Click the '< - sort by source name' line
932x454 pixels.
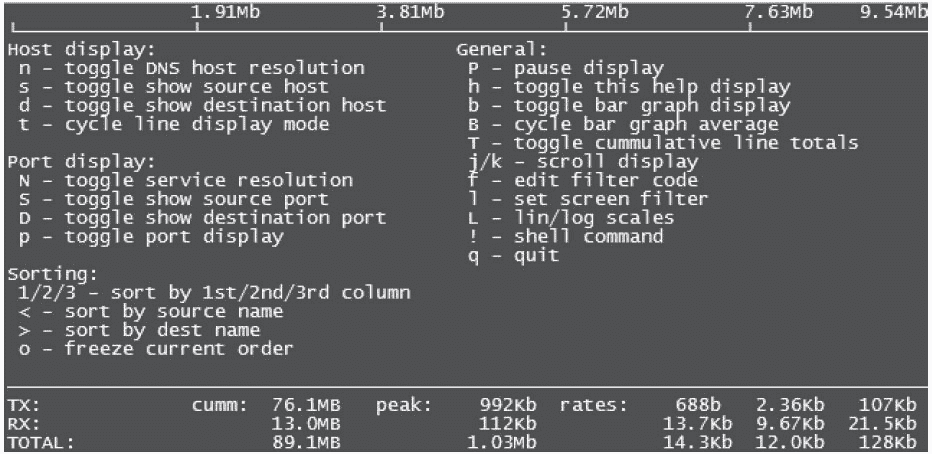(151, 312)
